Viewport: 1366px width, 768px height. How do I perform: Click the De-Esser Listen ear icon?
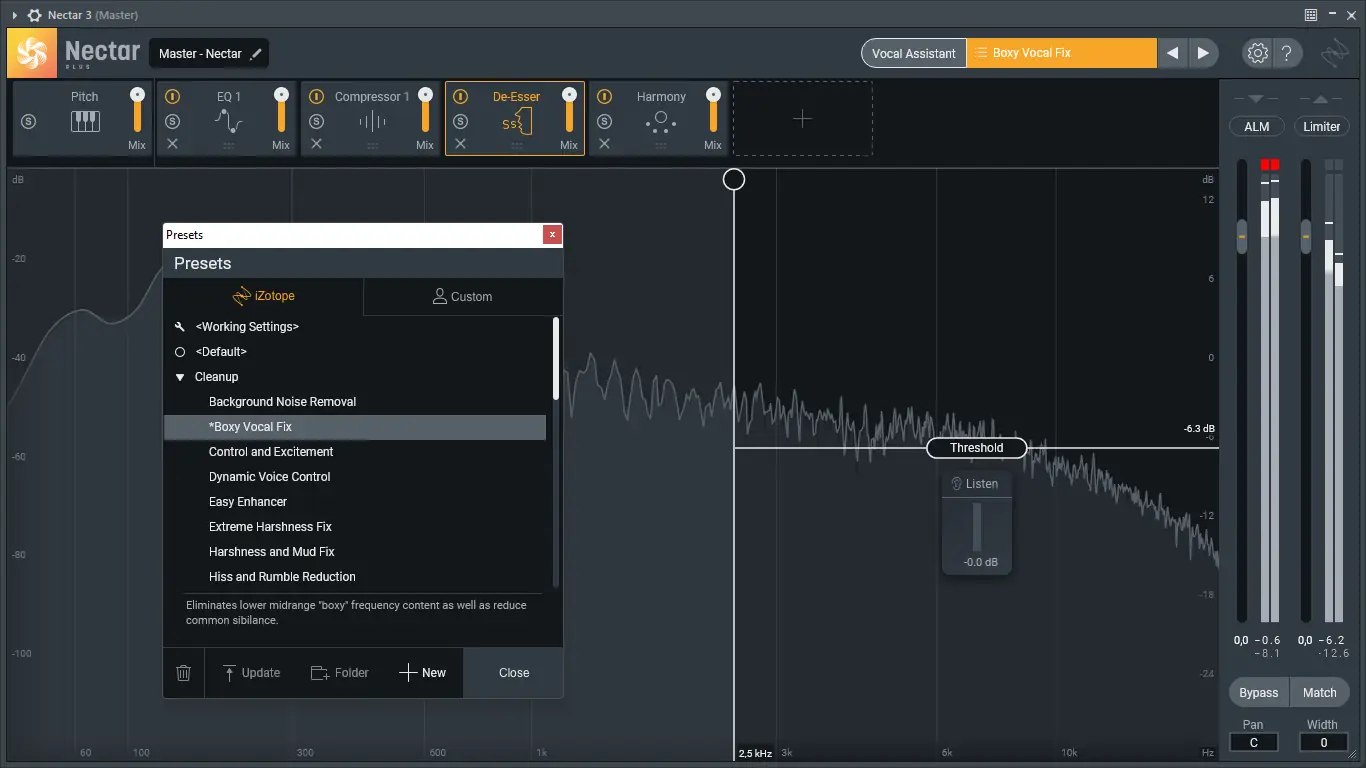[x=956, y=484]
